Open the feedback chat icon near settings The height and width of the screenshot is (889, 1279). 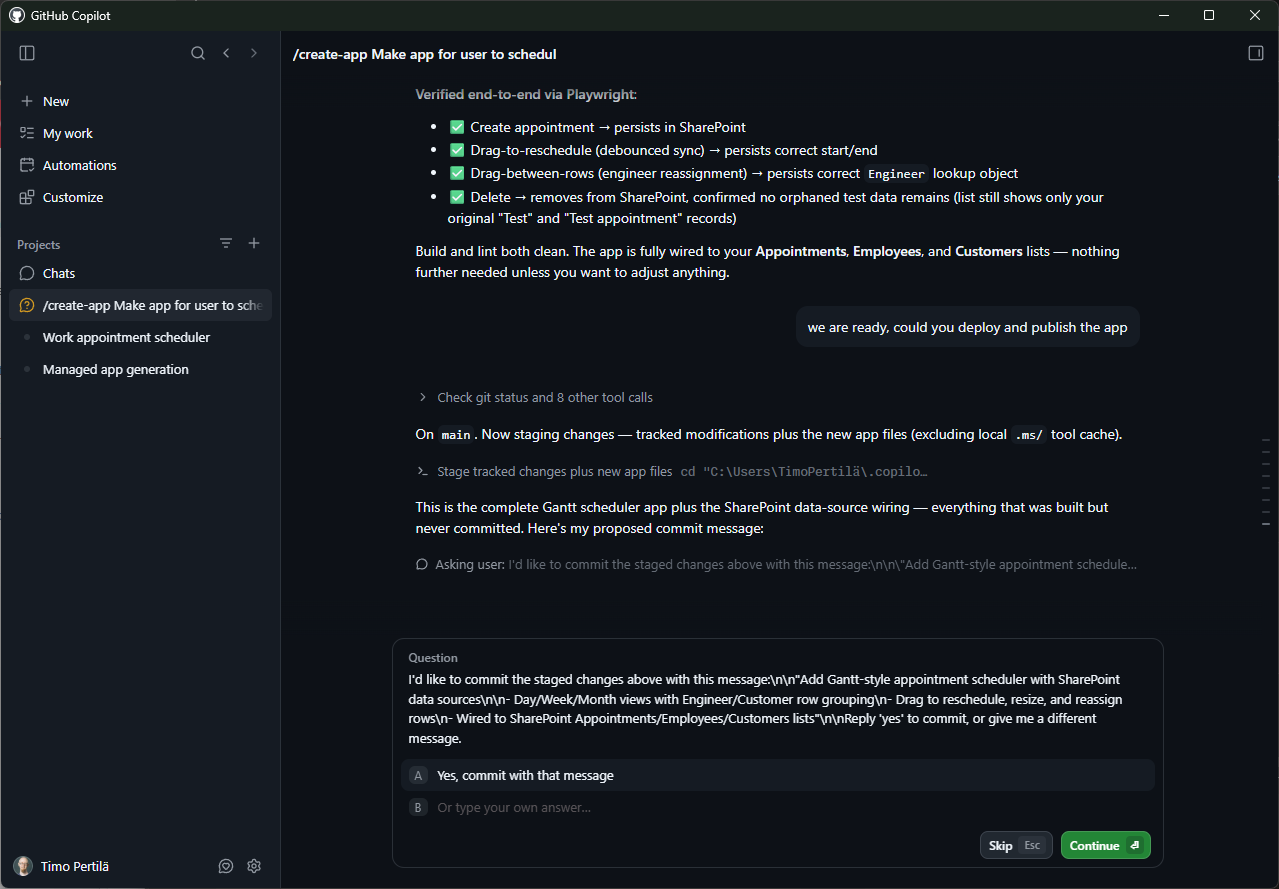click(x=226, y=866)
